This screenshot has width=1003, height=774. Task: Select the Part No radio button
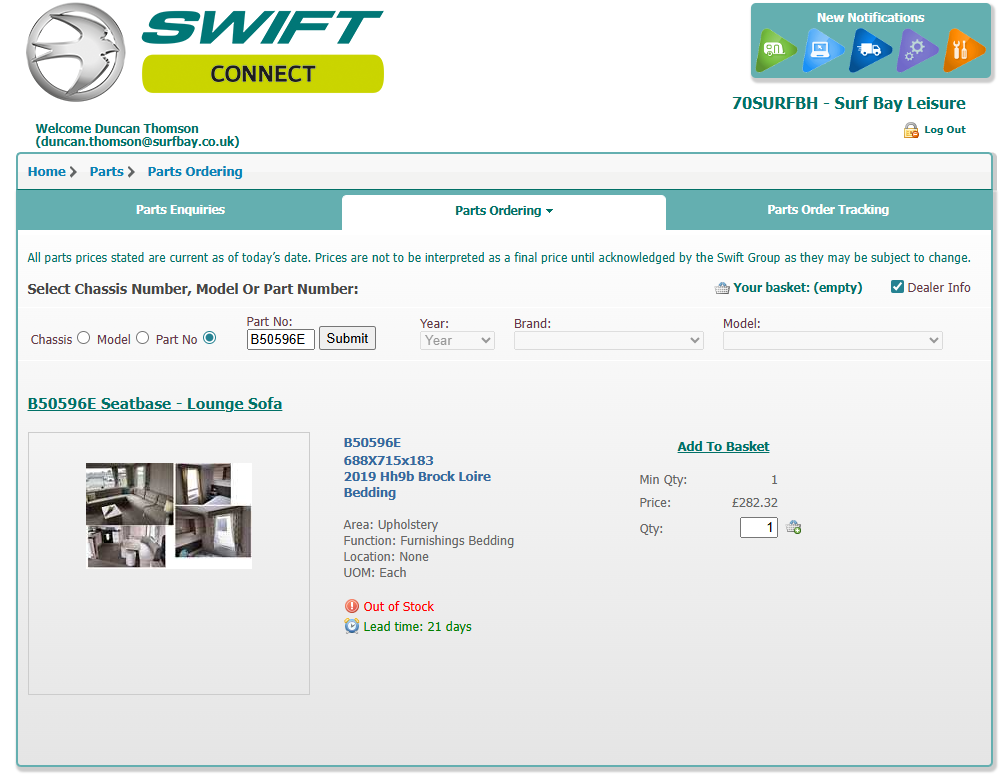pyautogui.click(x=209, y=338)
